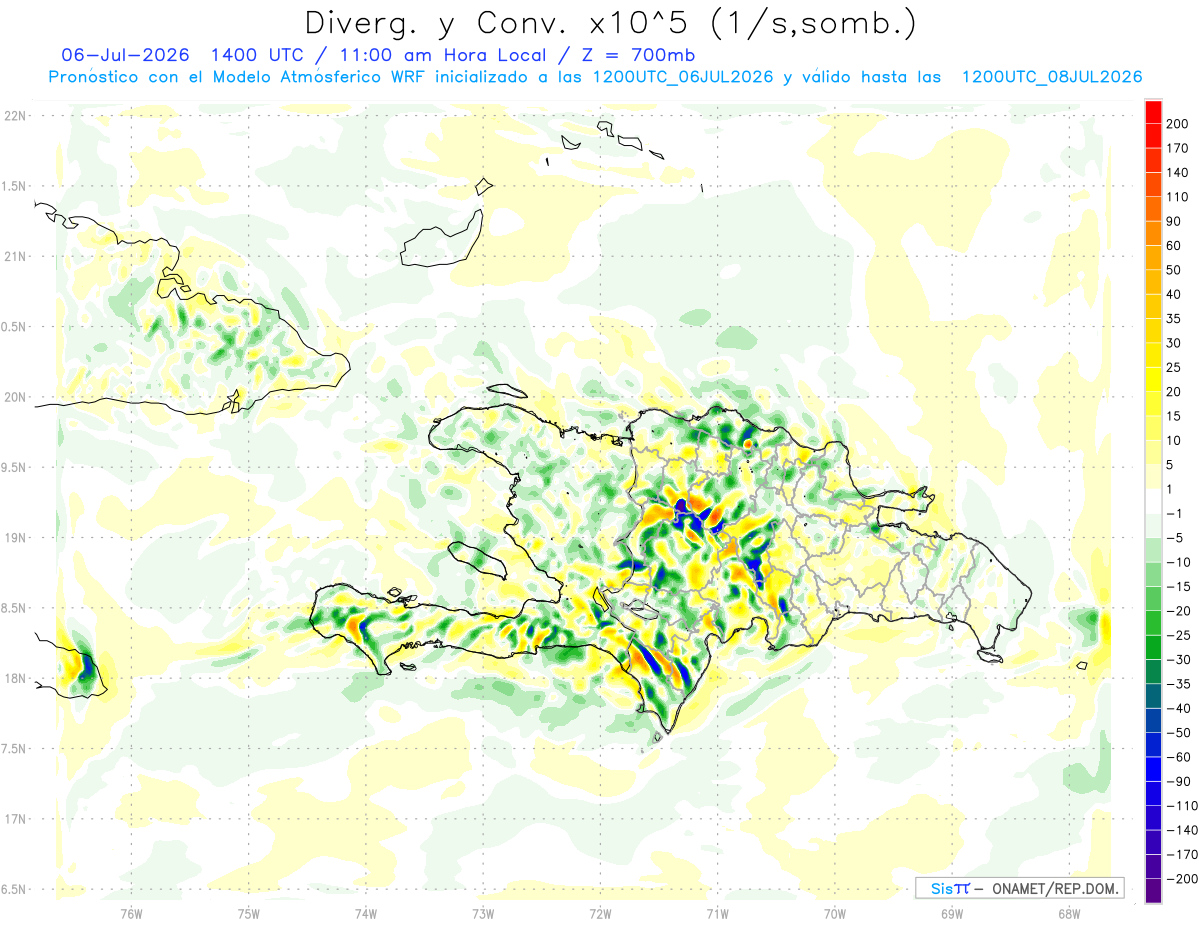1200x927 pixels.
Task: Click the '18N' latitude label
Action: pos(15,678)
